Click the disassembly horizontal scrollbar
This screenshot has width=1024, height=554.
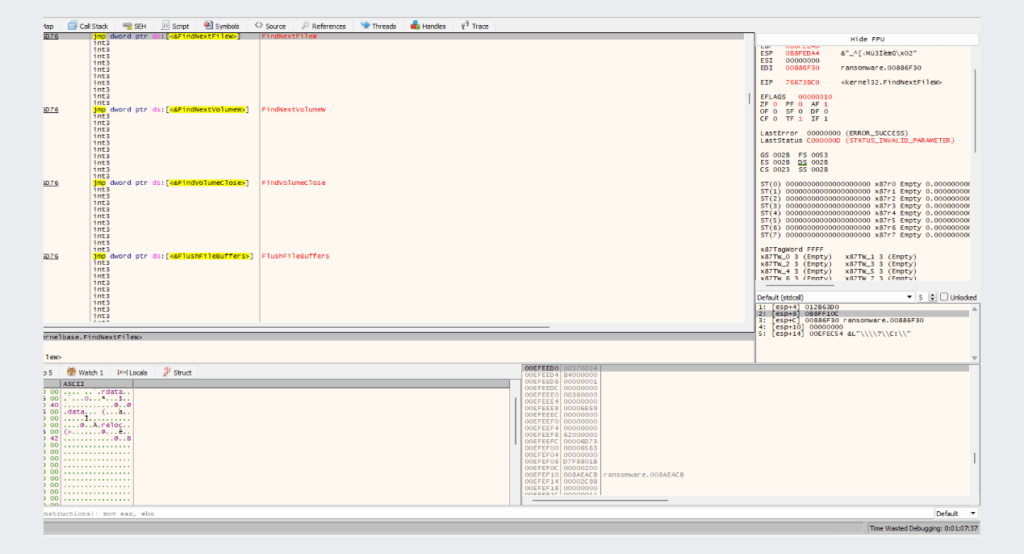pos(296,327)
